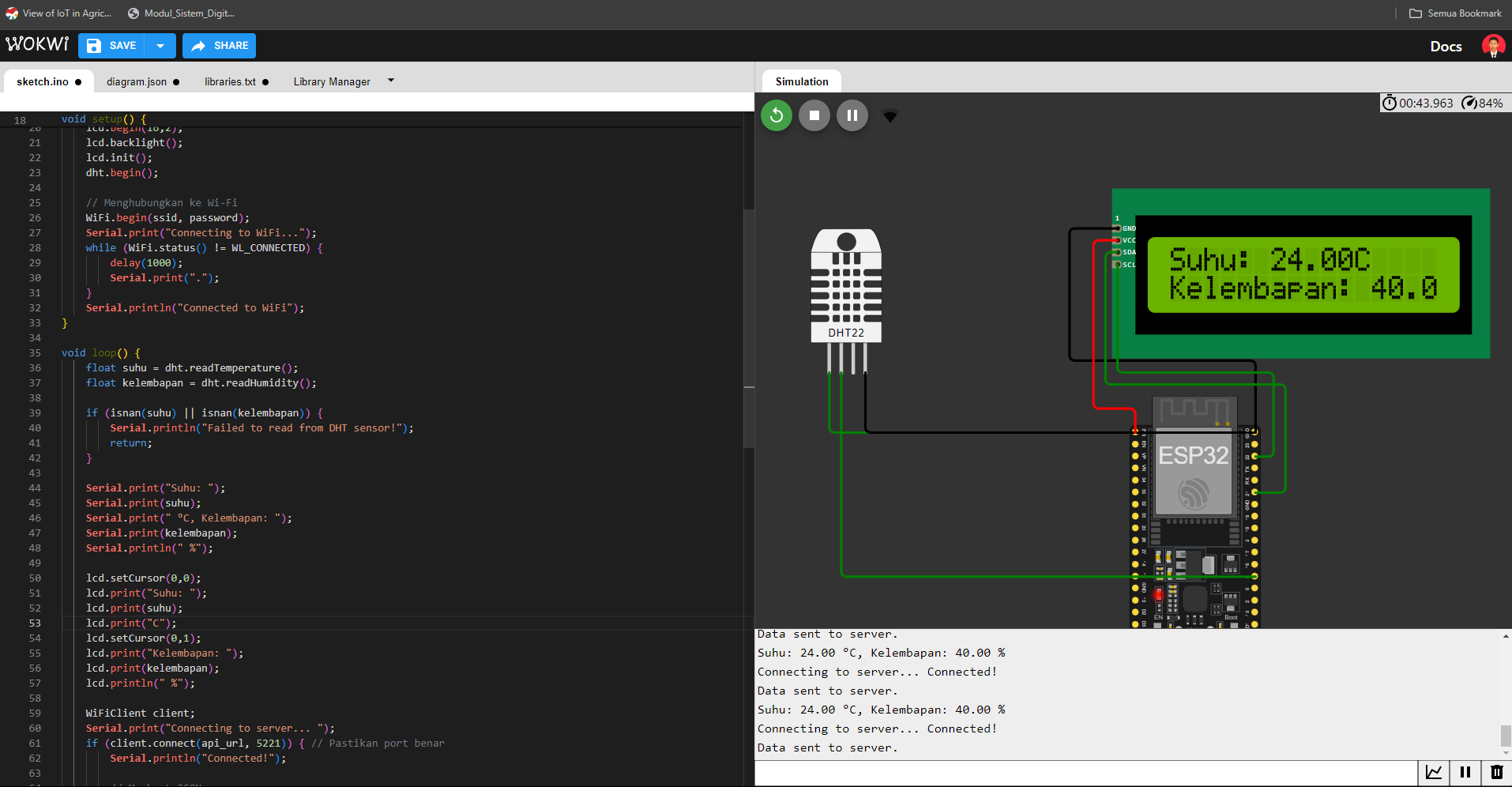Open the save options dropdown arrow
Viewport: 1512px width, 787px height.
[161, 46]
